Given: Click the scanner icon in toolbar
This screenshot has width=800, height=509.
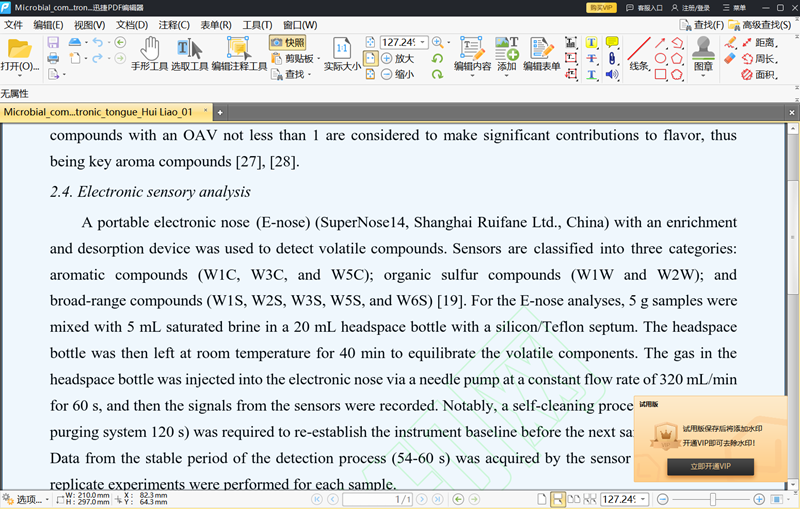Looking at the screenshot, I should click(x=75, y=42).
